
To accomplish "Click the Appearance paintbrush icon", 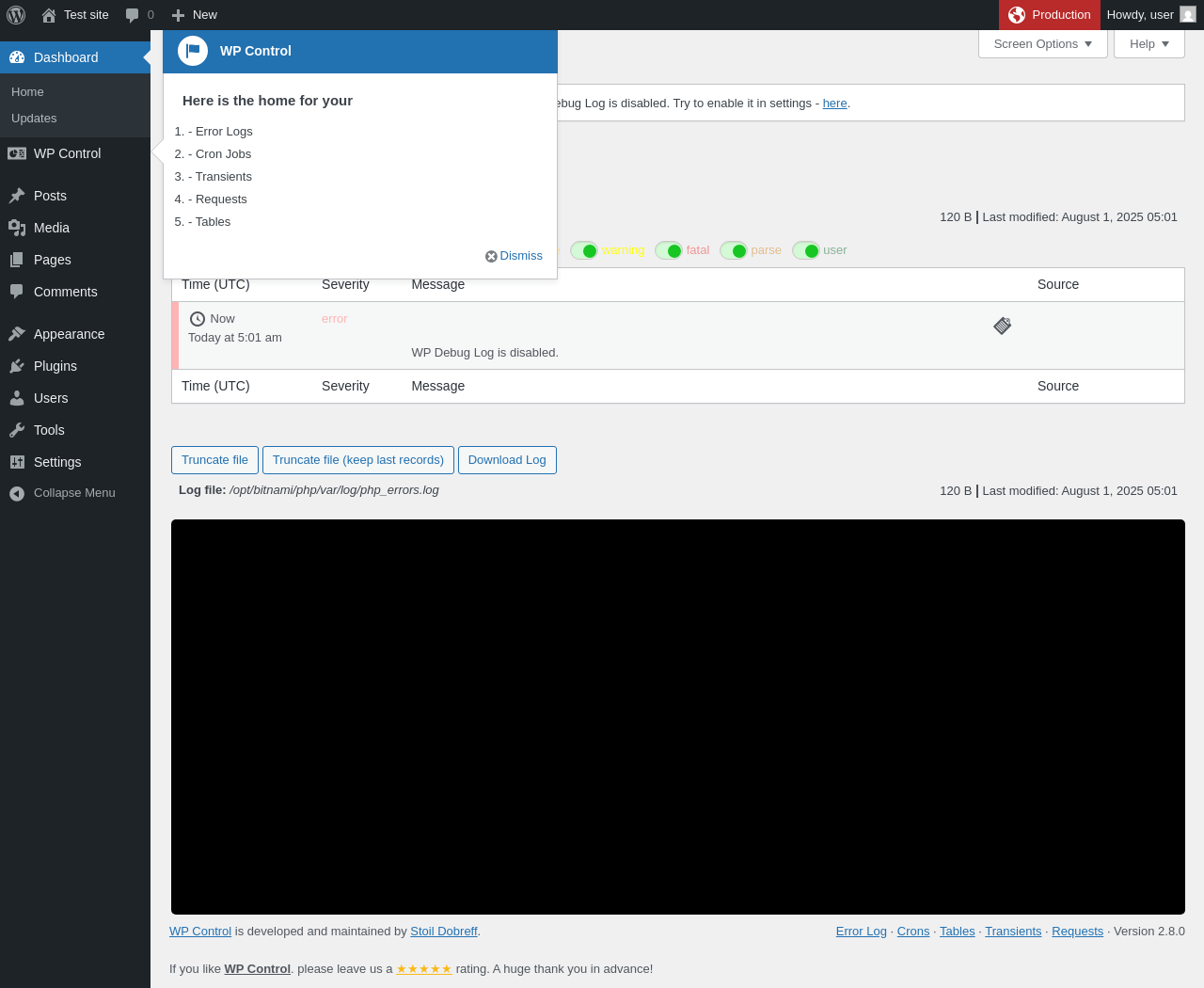I will coord(17,334).
